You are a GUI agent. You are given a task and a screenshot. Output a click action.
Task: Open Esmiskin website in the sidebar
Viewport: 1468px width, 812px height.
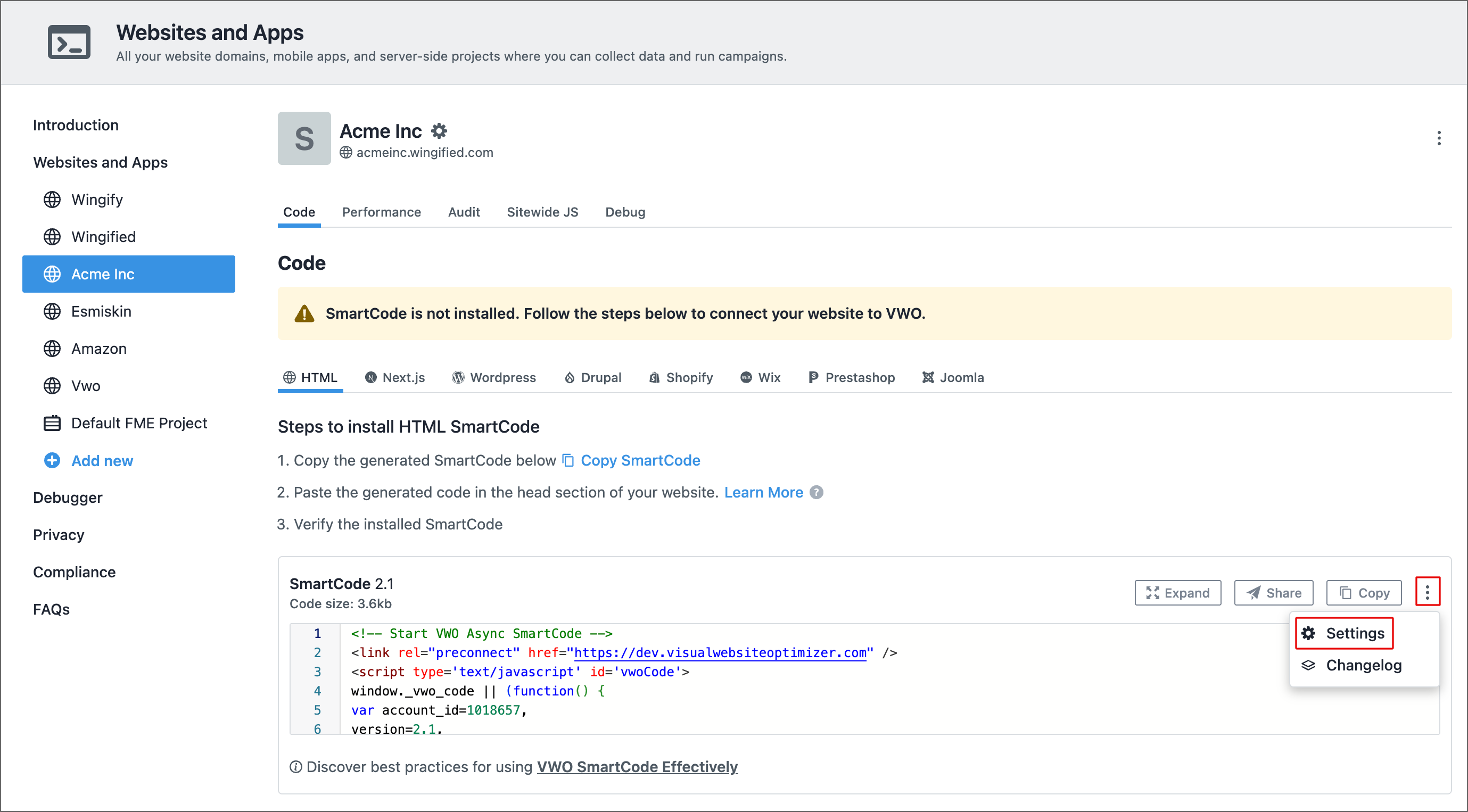[129, 312]
